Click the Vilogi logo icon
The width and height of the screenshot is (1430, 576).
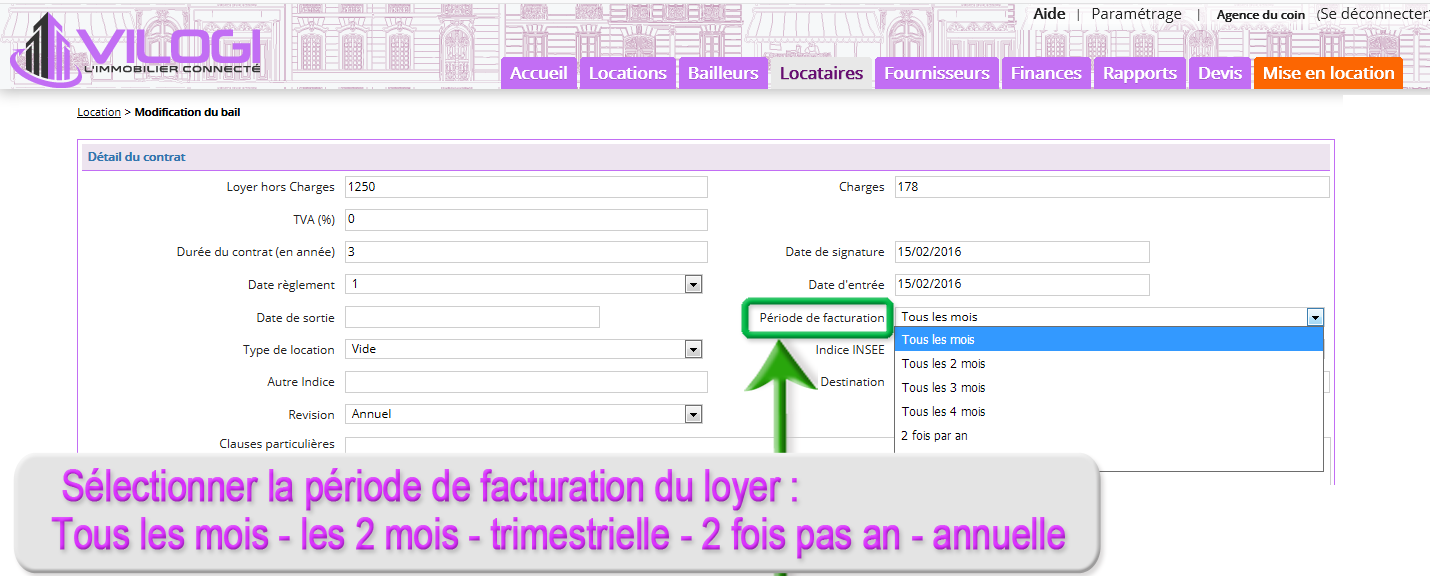[x=45, y=48]
